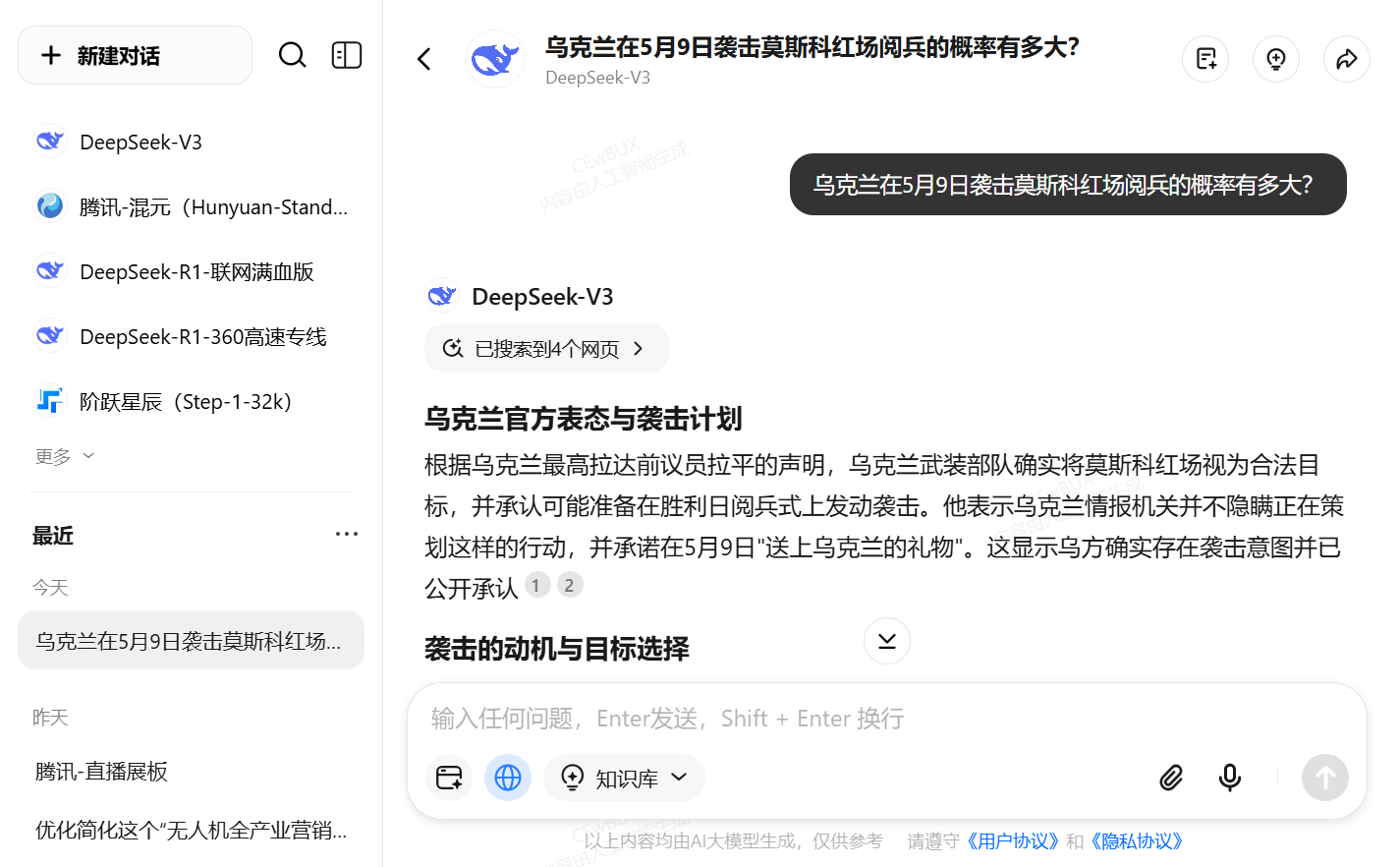Collapse the sidebar panel icon
This screenshot has height=867, width=1400.
pos(347,55)
